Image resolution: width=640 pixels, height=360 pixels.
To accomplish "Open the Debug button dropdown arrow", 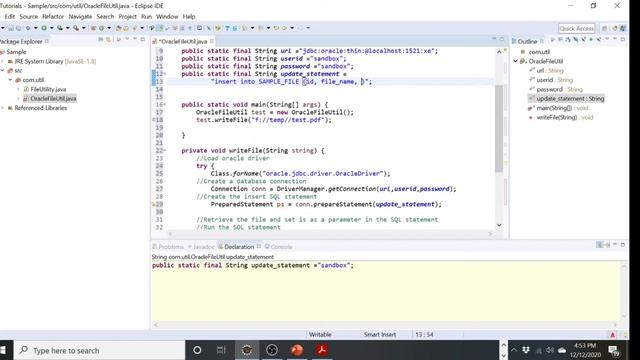I will coord(36,28).
